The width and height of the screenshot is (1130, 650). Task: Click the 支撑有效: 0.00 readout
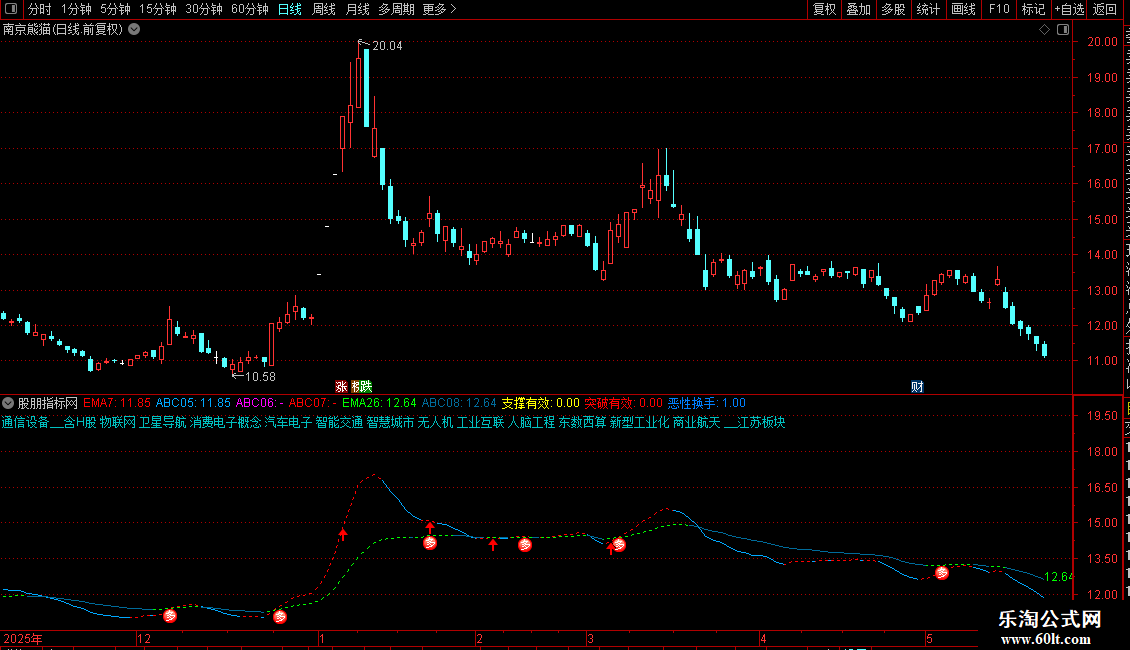coord(540,403)
